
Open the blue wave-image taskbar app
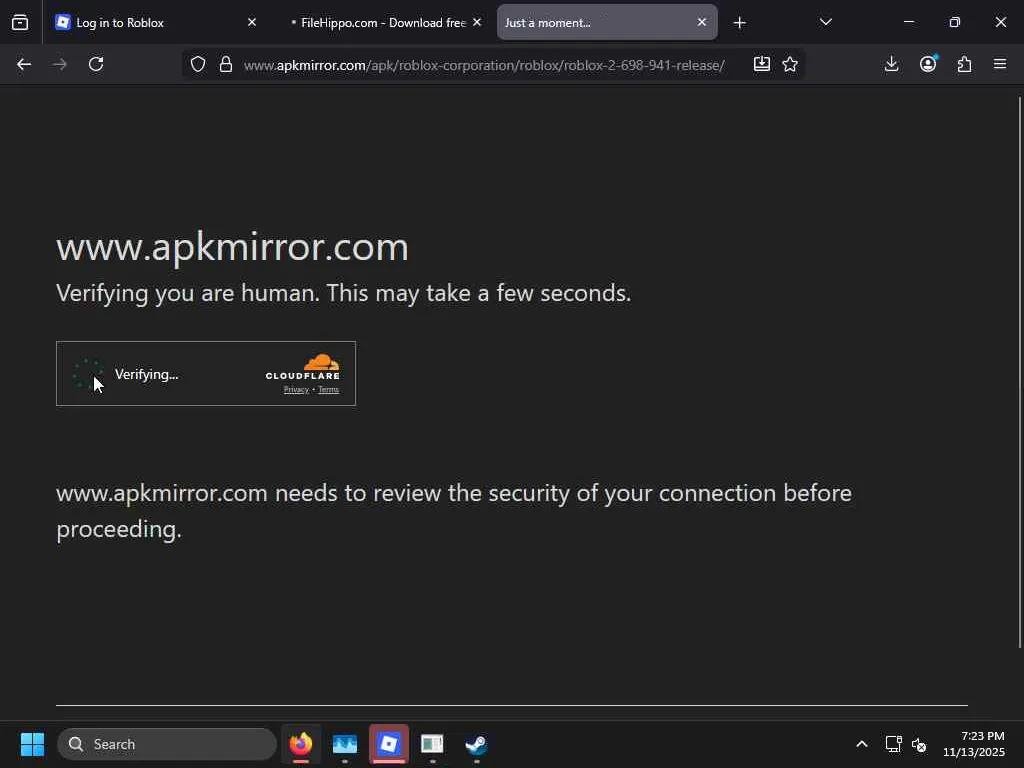pyautogui.click(x=345, y=744)
